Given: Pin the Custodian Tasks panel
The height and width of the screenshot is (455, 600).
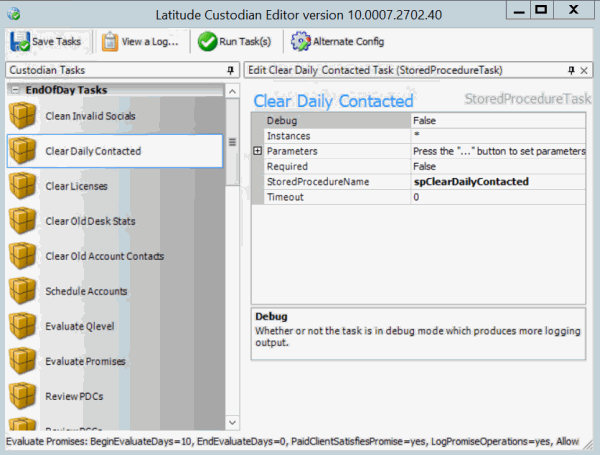Looking at the screenshot, I should coord(230,70).
